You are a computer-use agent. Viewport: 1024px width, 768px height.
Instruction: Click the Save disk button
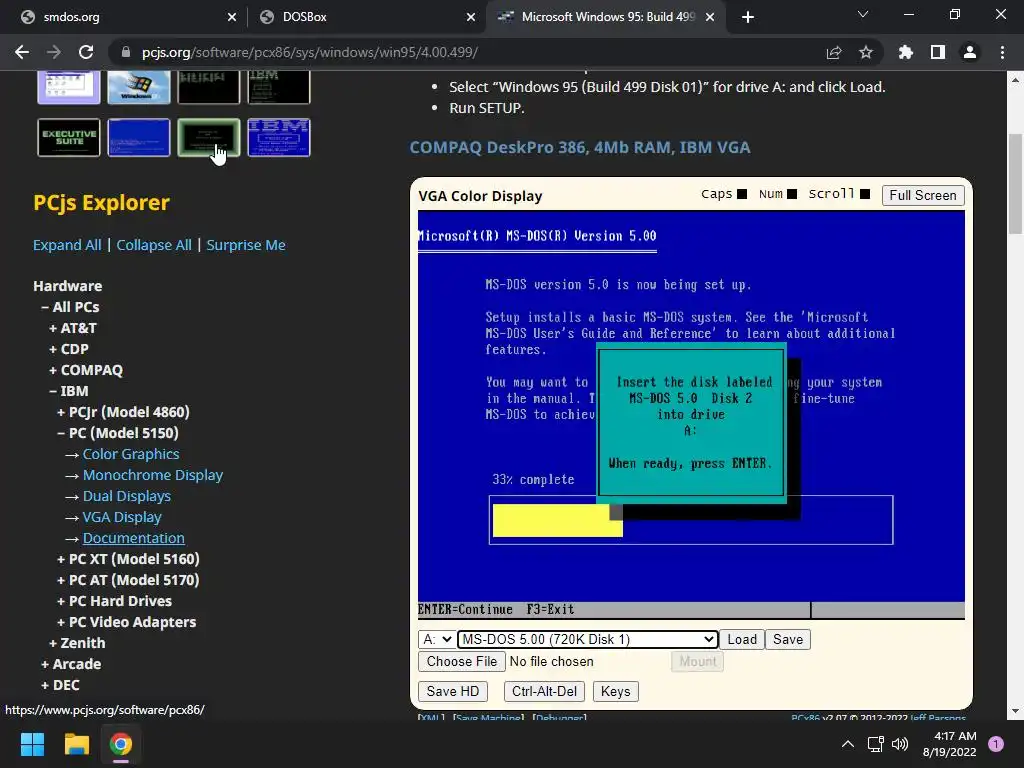[788, 639]
